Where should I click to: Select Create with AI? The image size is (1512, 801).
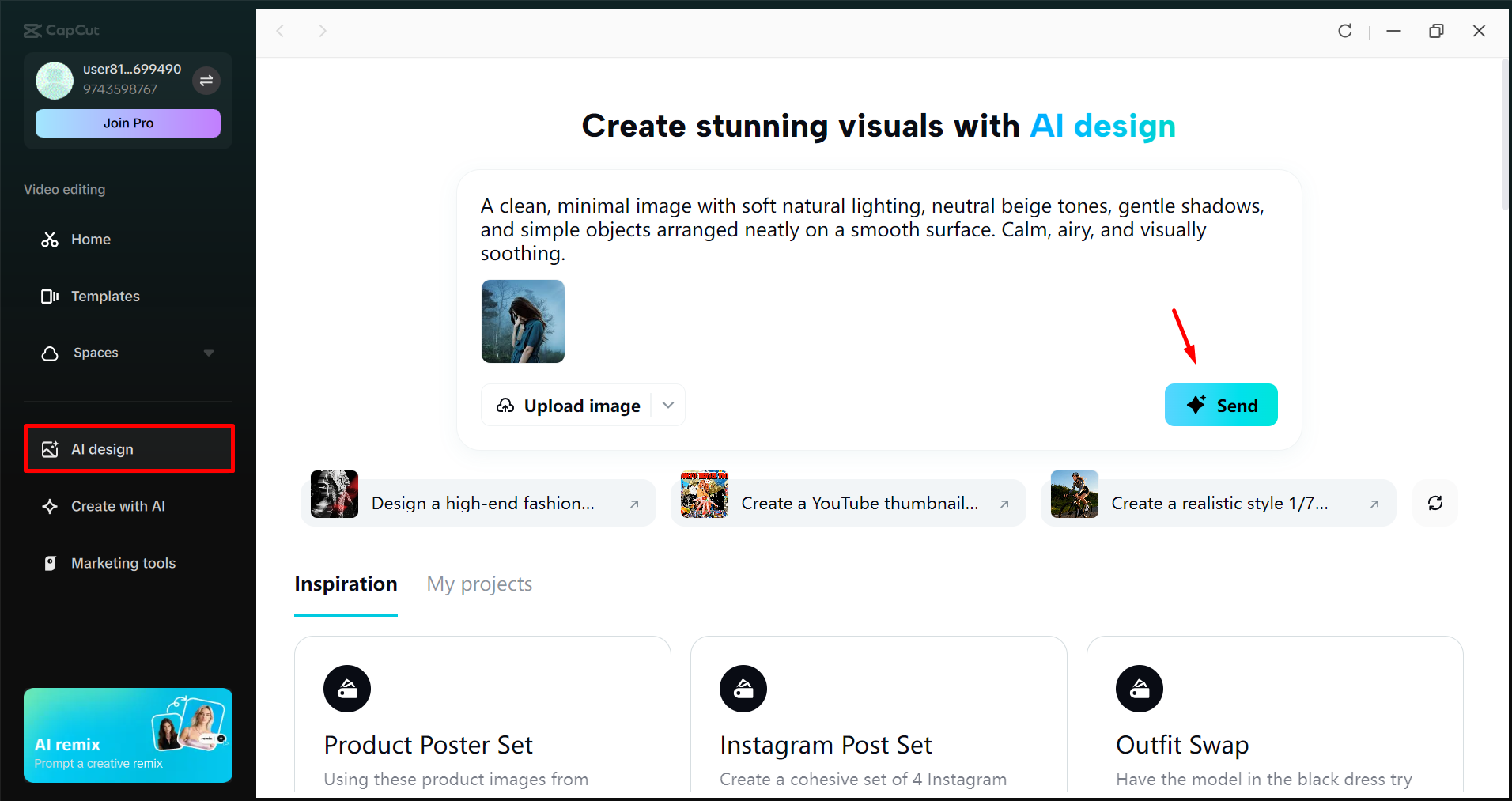(119, 506)
